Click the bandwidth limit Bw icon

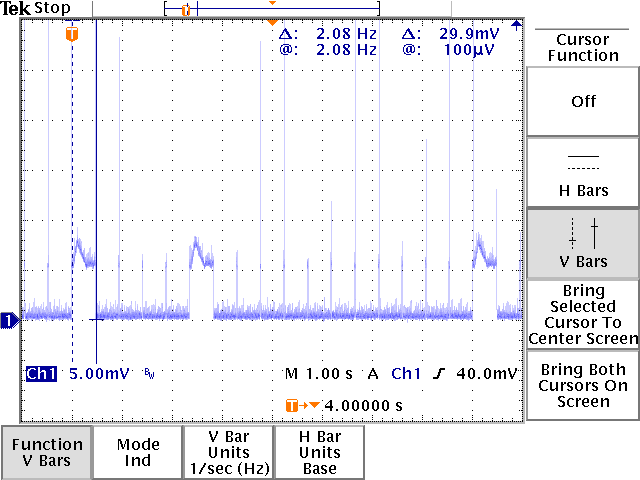click(x=149, y=374)
